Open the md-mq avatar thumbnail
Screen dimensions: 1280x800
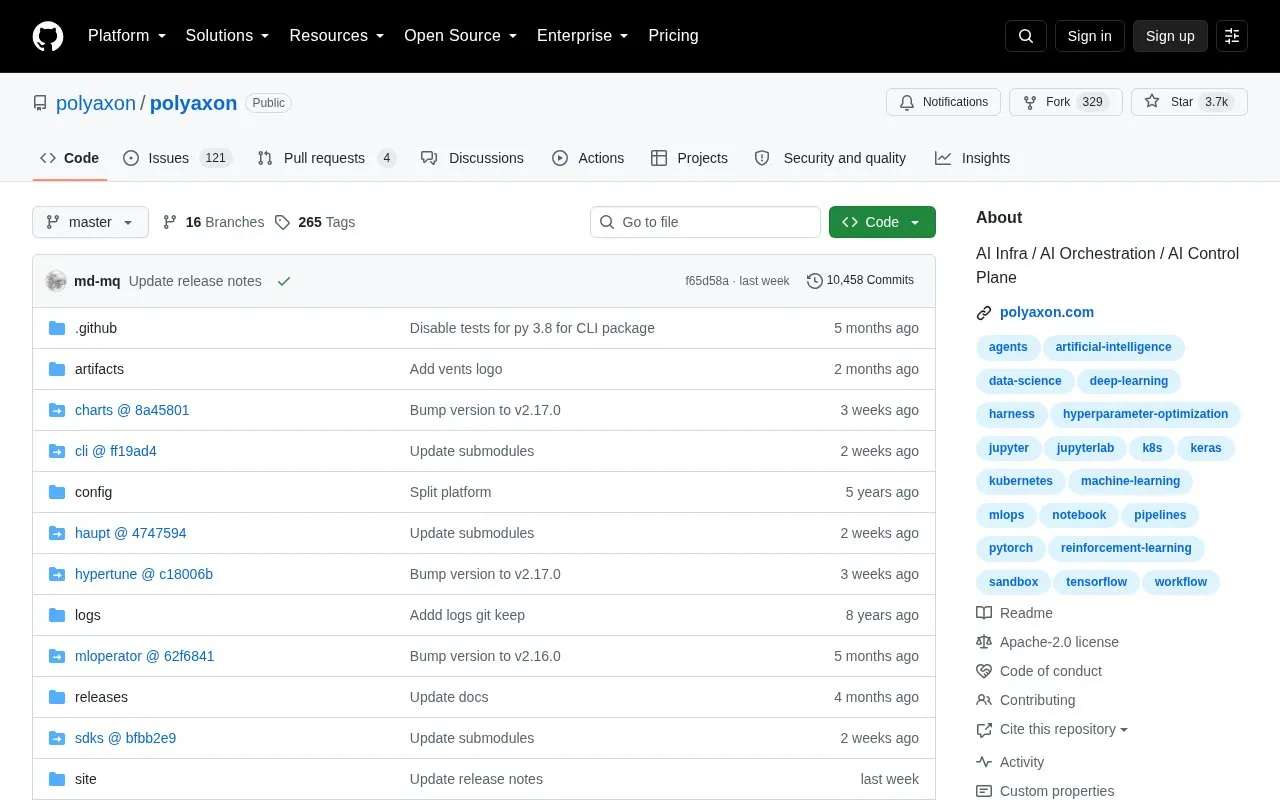[56, 281]
